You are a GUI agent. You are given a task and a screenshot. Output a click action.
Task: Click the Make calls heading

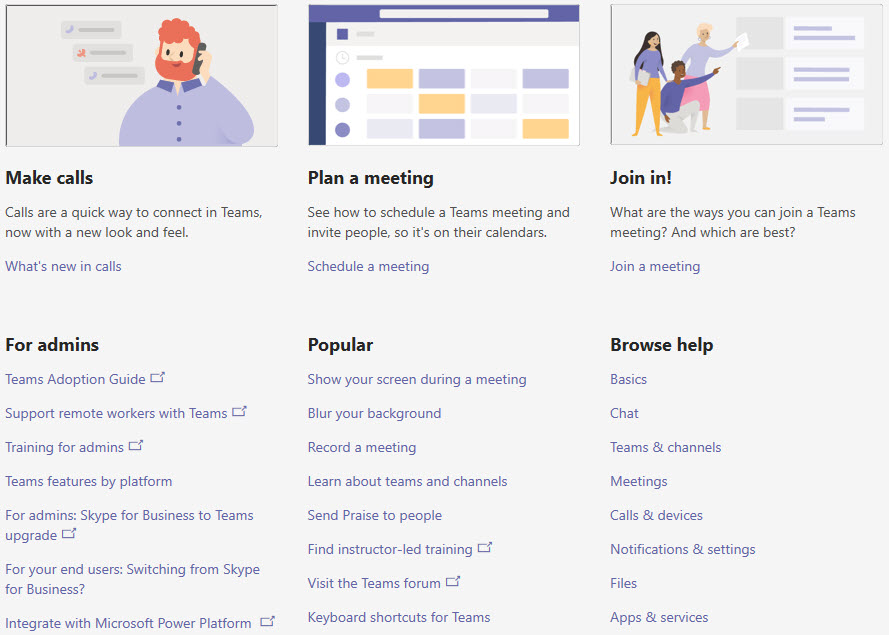pos(49,178)
